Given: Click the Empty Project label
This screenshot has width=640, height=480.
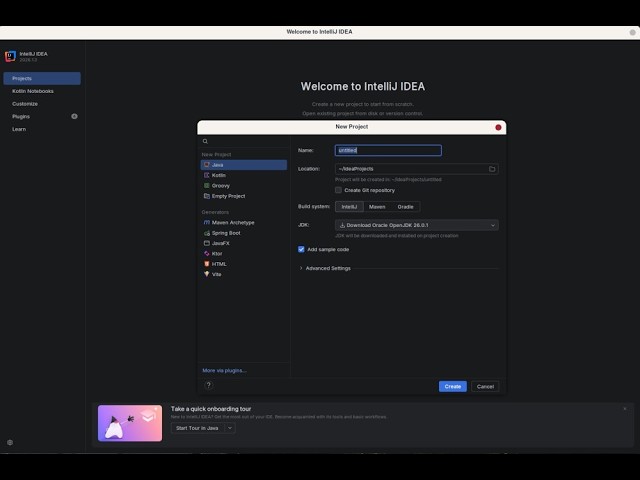Looking at the screenshot, I should click(x=229, y=196).
